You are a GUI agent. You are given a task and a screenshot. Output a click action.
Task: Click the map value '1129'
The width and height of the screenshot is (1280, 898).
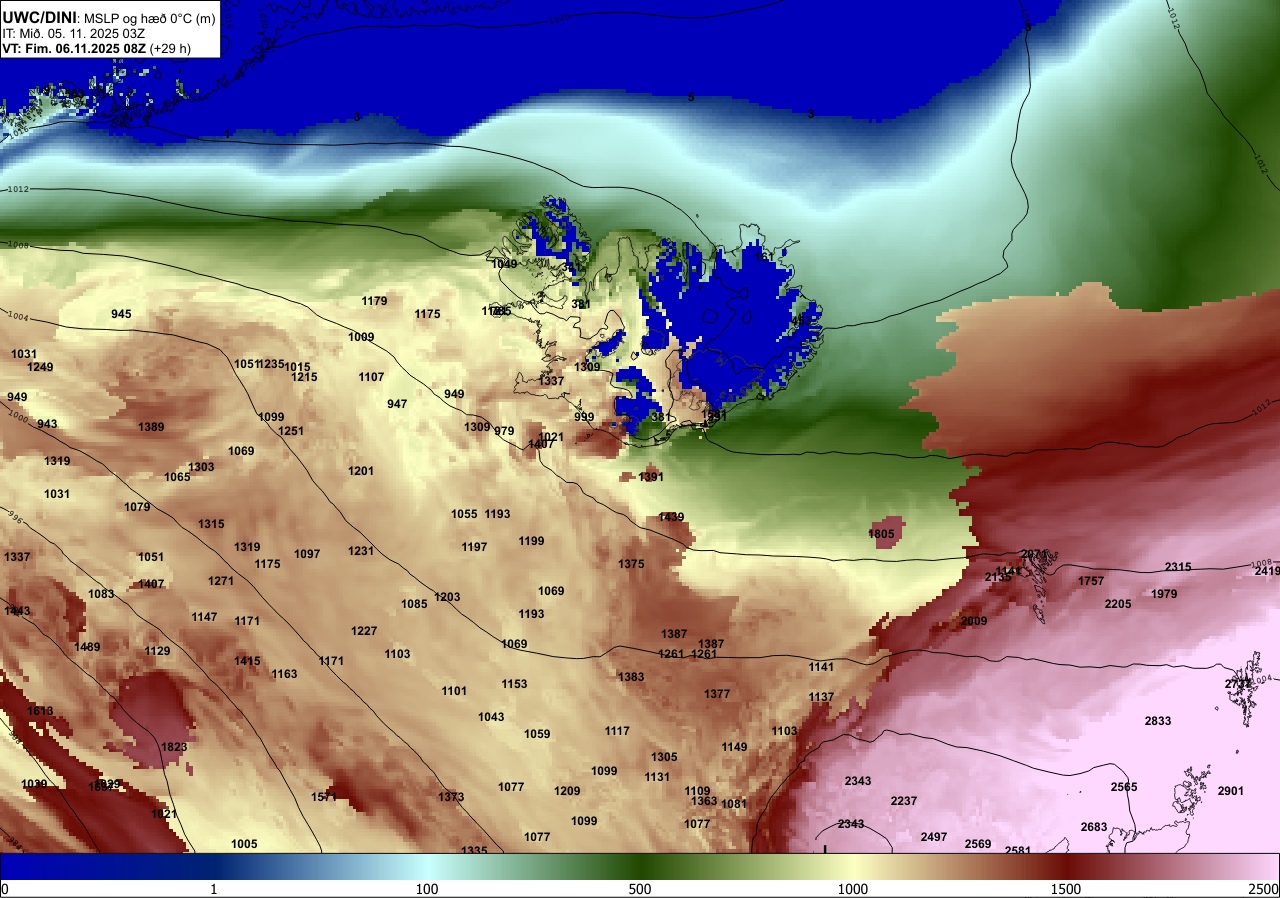157,651
